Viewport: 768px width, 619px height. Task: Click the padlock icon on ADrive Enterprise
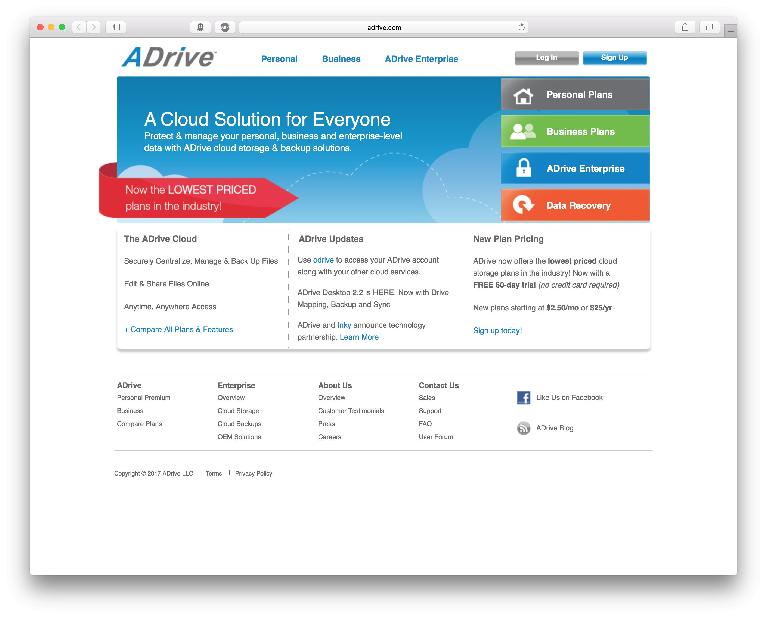pos(524,168)
